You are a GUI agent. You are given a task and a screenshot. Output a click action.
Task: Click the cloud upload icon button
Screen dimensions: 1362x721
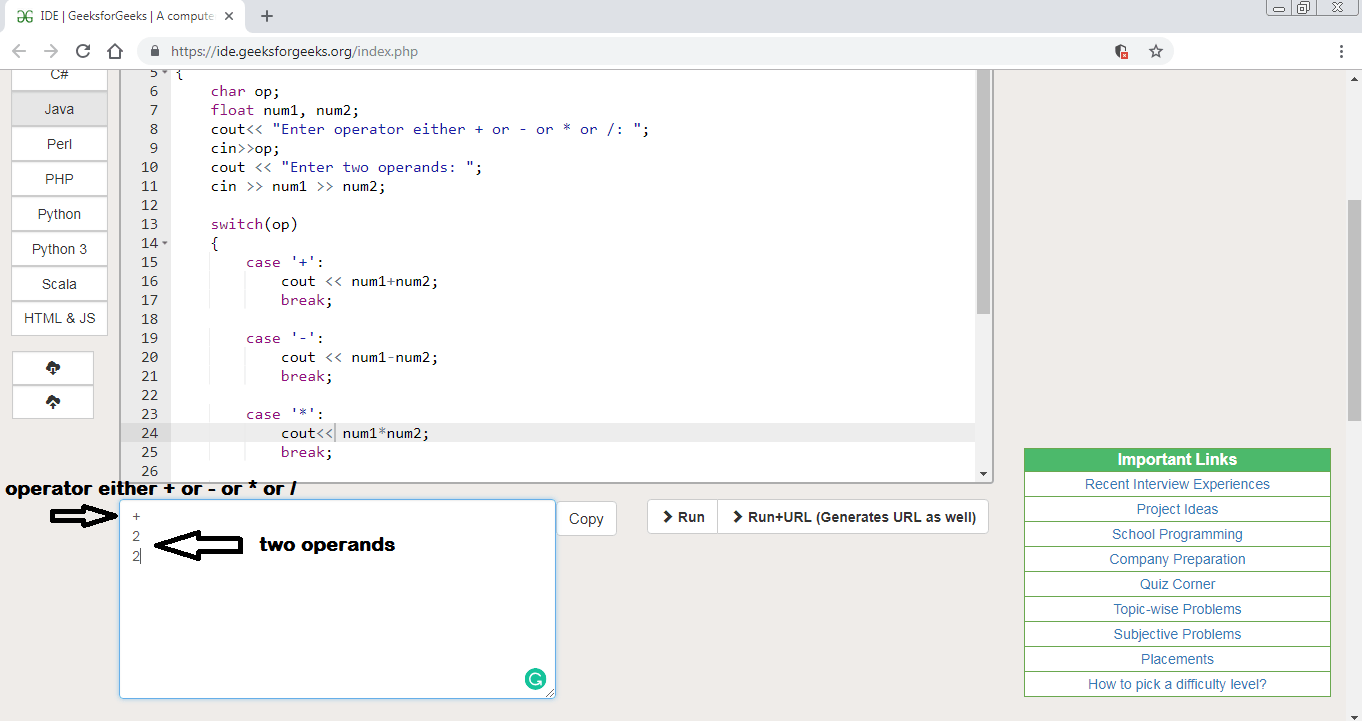[53, 402]
